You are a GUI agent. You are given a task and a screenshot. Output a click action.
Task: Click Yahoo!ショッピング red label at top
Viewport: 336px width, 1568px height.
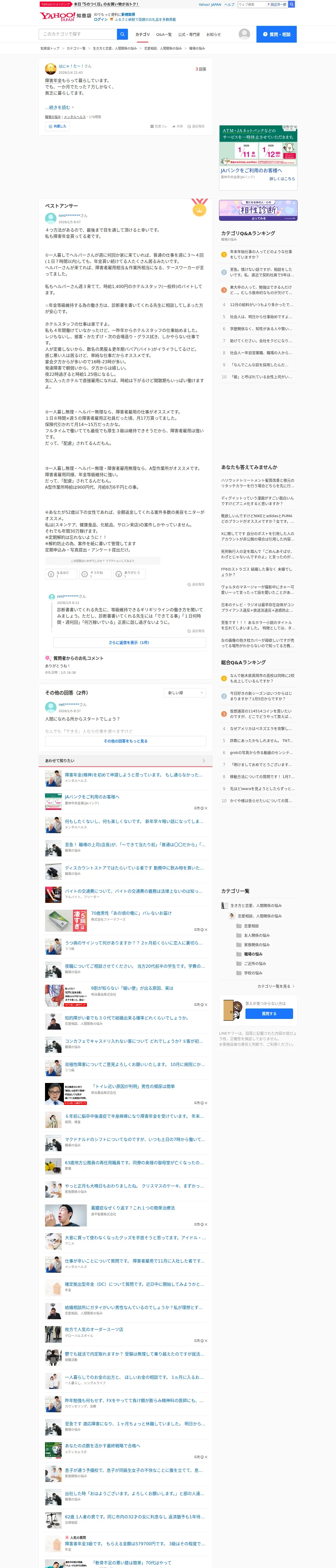(56, 4)
